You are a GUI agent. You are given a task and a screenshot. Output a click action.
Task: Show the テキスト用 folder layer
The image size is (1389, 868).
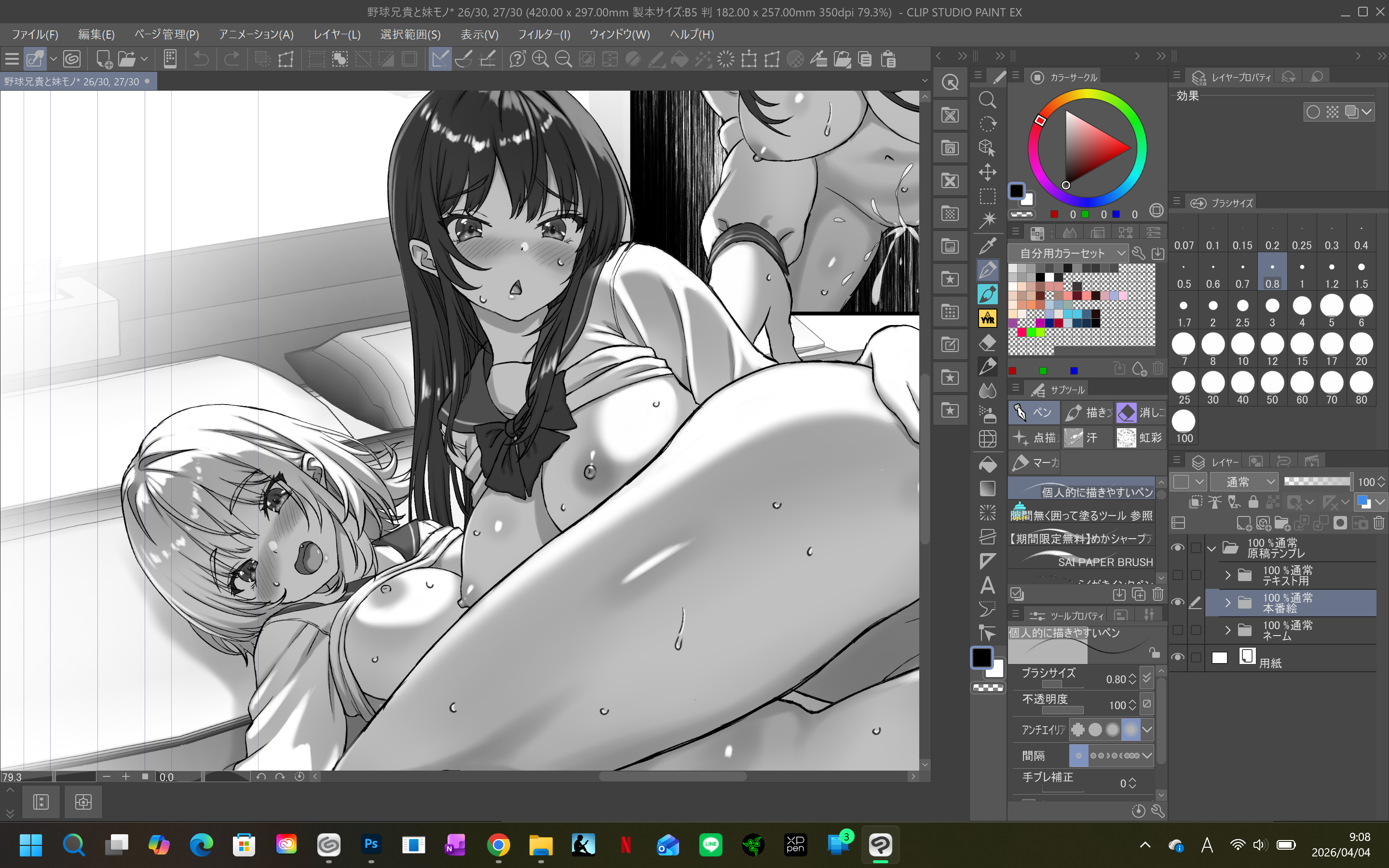point(1177,575)
